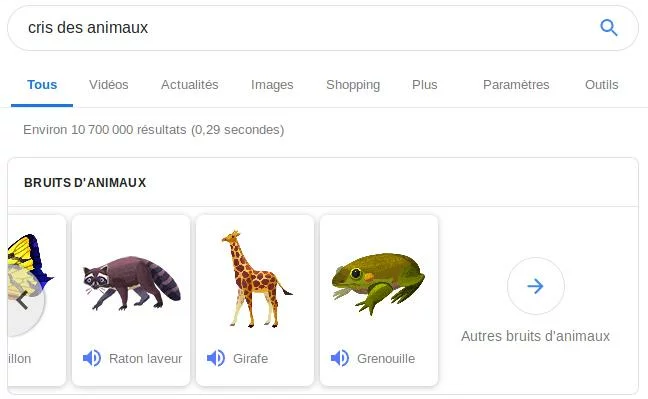This screenshot has height=399, width=648.
Task: Open the Images tab
Action: pyautogui.click(x=272, y=85)
